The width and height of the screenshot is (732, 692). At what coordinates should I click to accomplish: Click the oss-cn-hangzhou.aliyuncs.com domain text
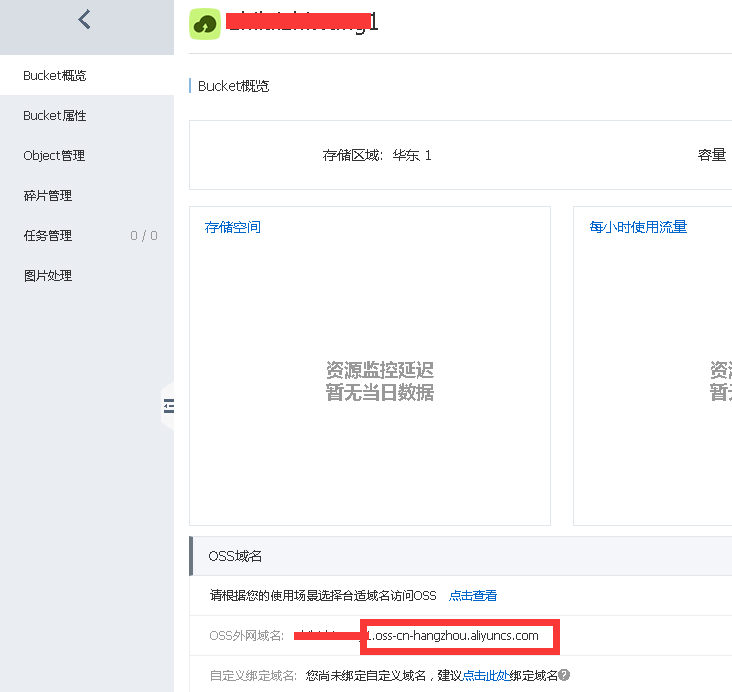tap(457, 636)
